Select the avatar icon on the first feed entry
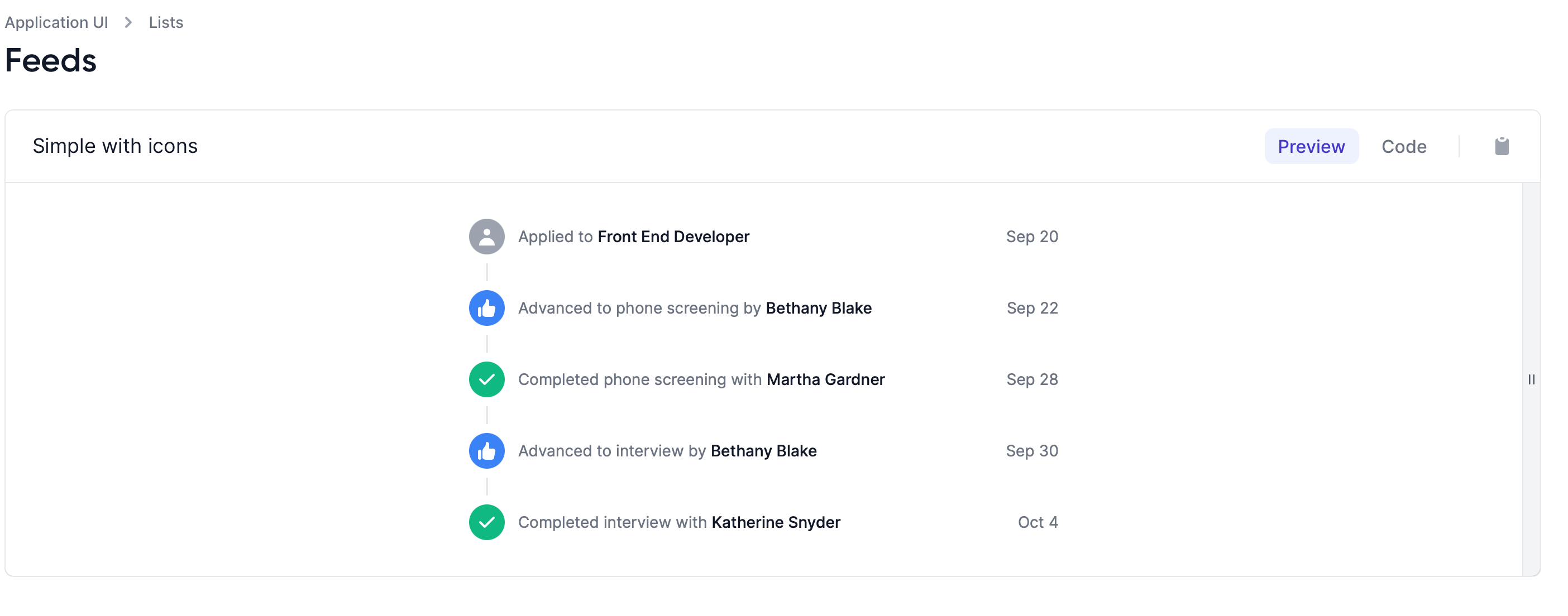 pos(486,237)
